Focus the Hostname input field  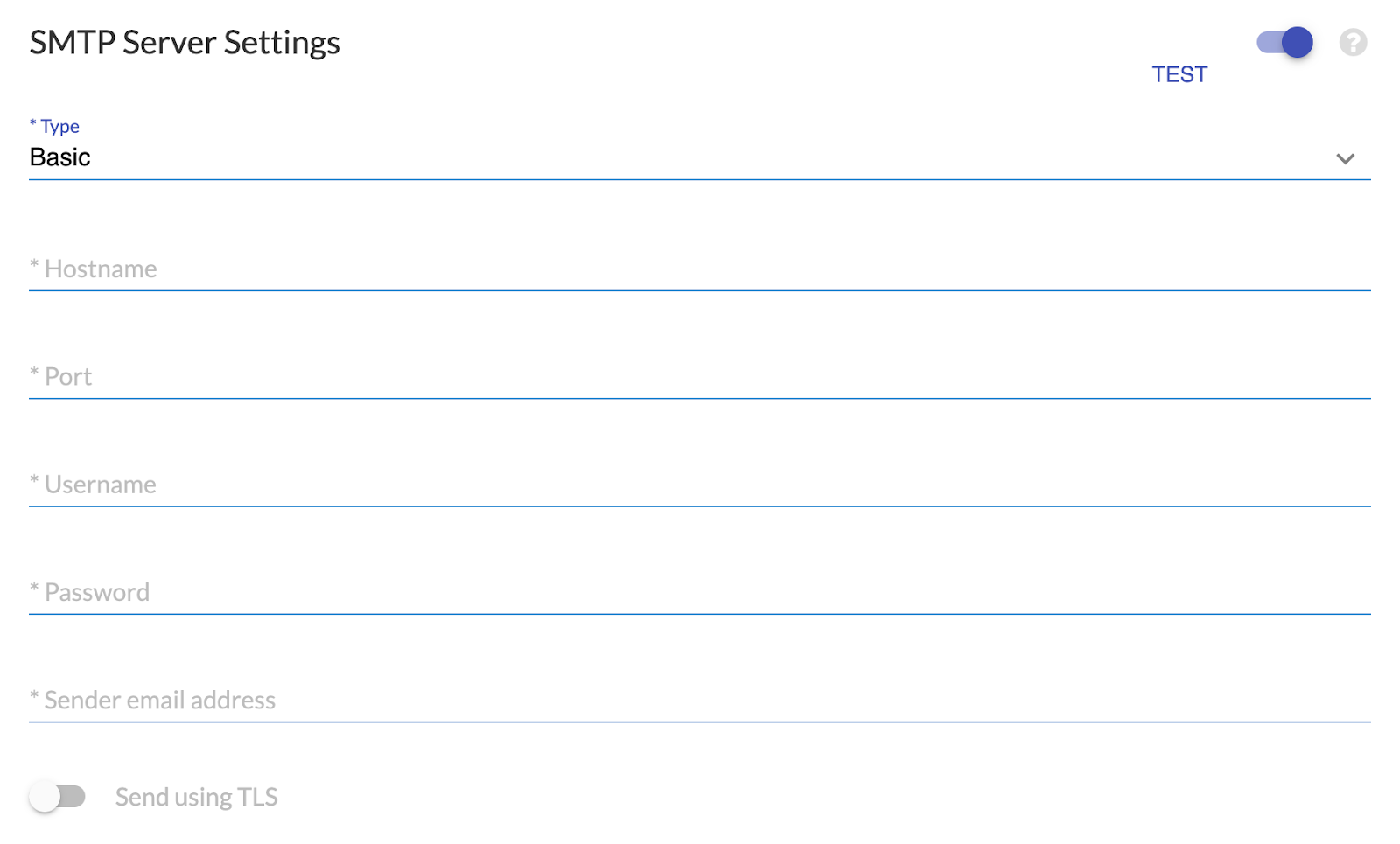pos(700,269)
